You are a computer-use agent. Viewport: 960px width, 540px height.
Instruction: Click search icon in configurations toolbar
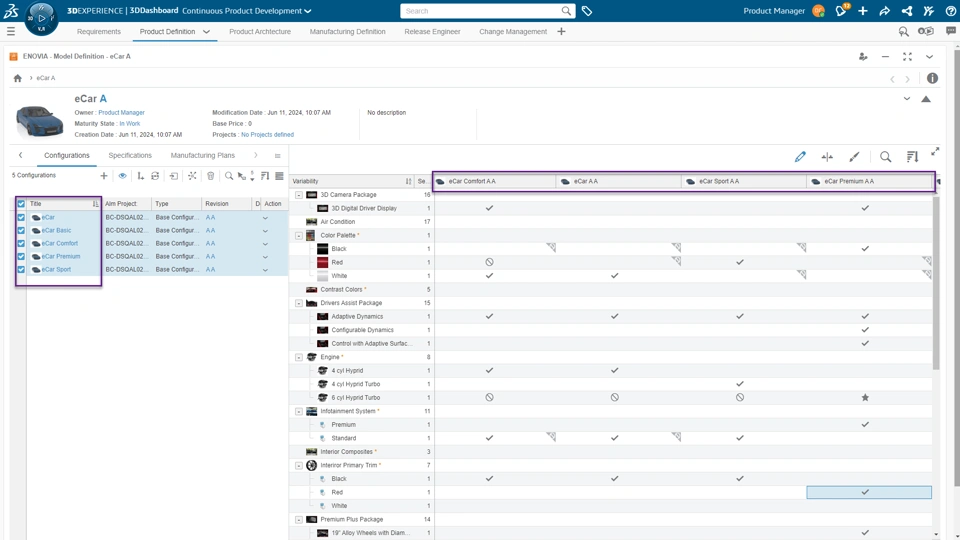pos(228,176)
